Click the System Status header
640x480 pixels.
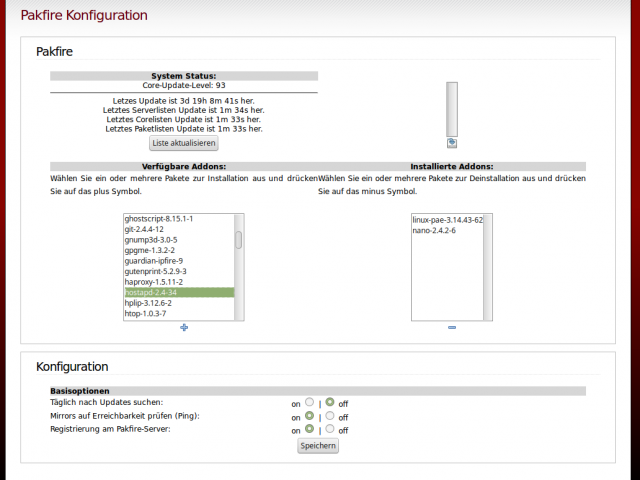tap(184, 76)
